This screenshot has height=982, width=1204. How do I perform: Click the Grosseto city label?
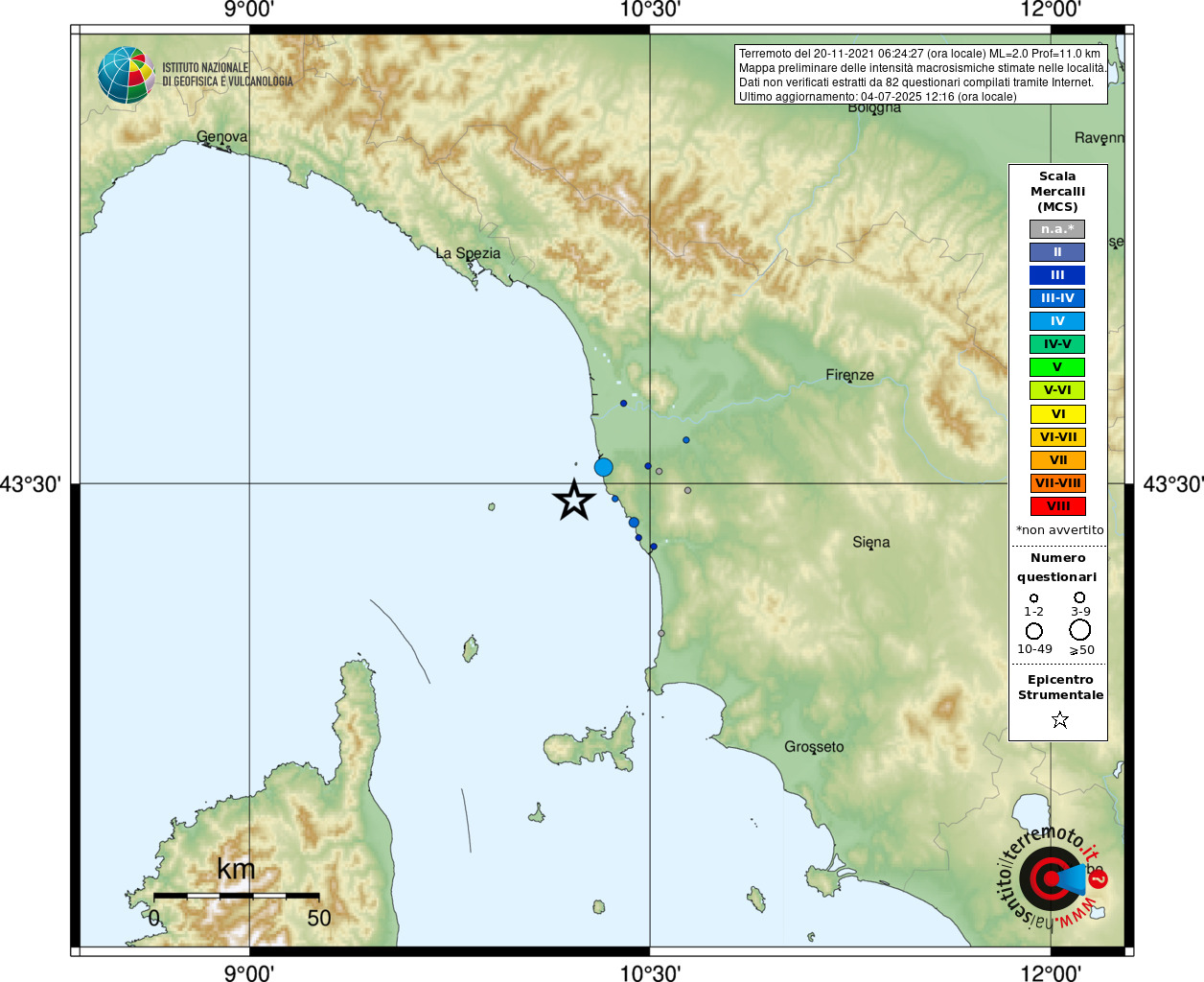coord(814,747)
